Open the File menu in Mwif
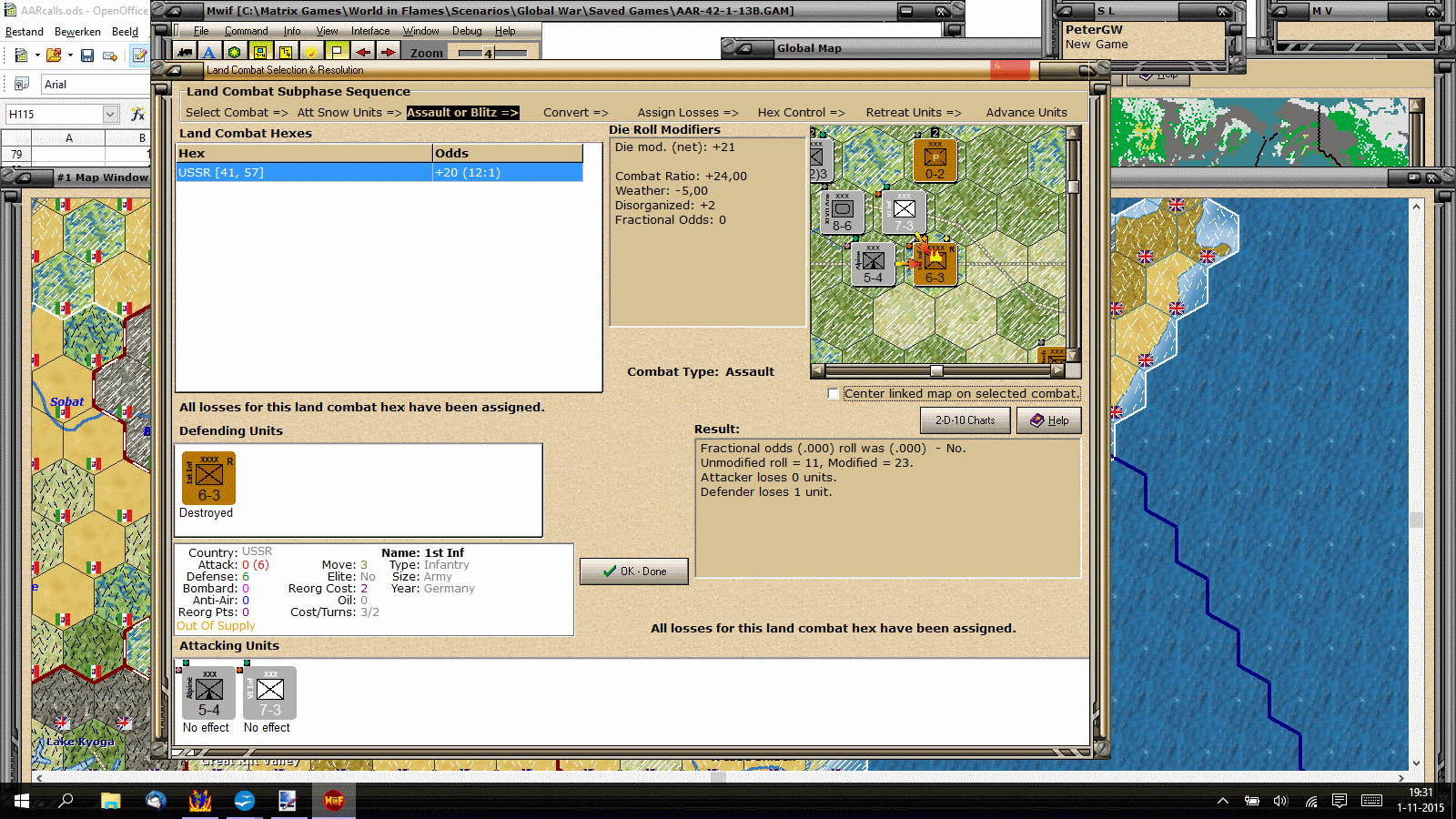The width and height of the screenshot is (1456, 819). coord(201,31)
